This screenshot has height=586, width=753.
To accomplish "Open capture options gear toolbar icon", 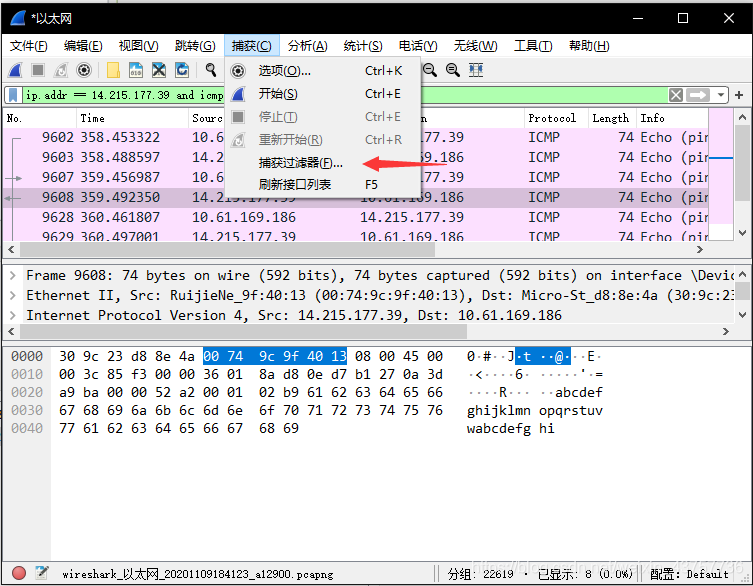I will pos(84,71).
